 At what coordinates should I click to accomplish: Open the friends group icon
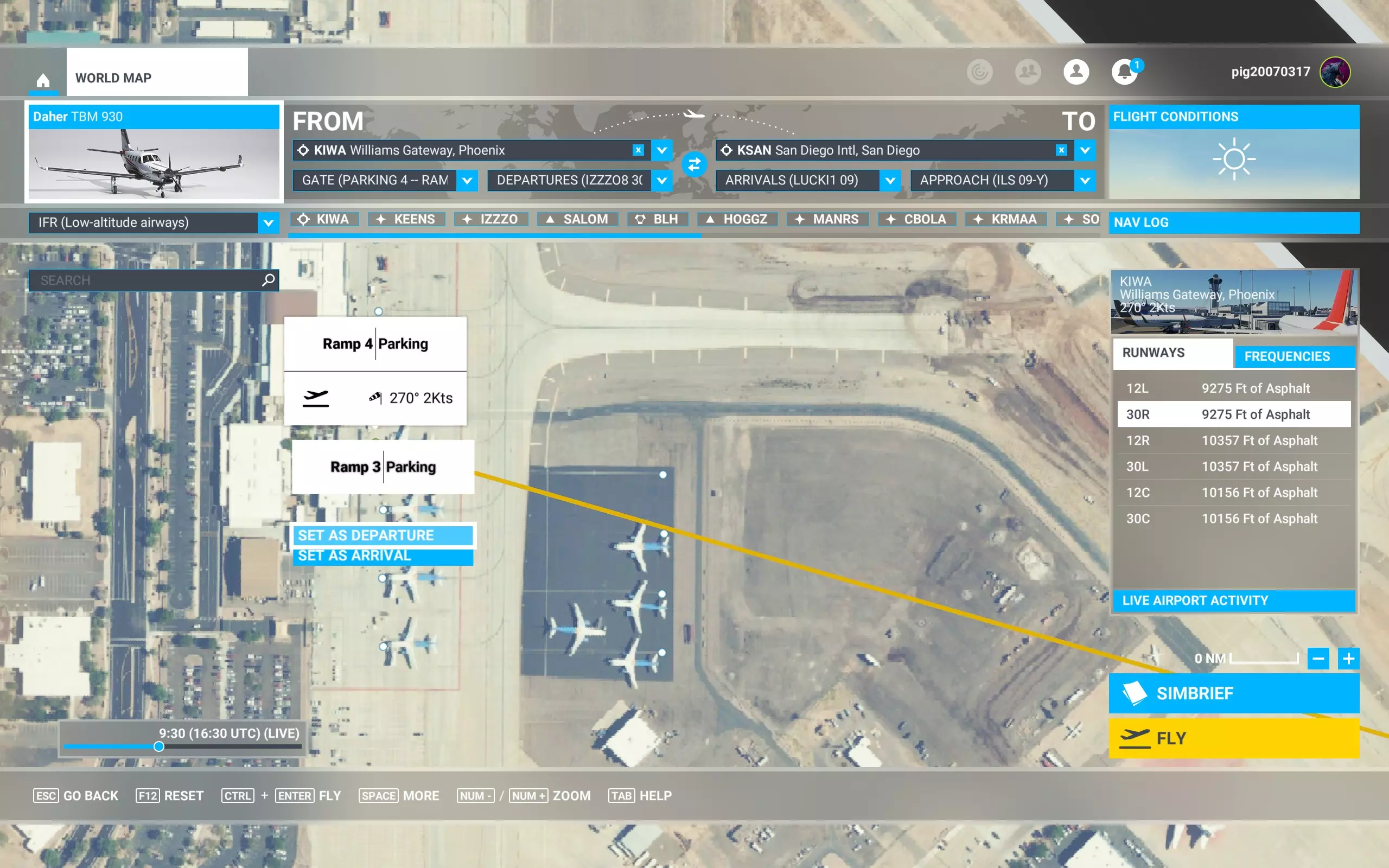1028,72
